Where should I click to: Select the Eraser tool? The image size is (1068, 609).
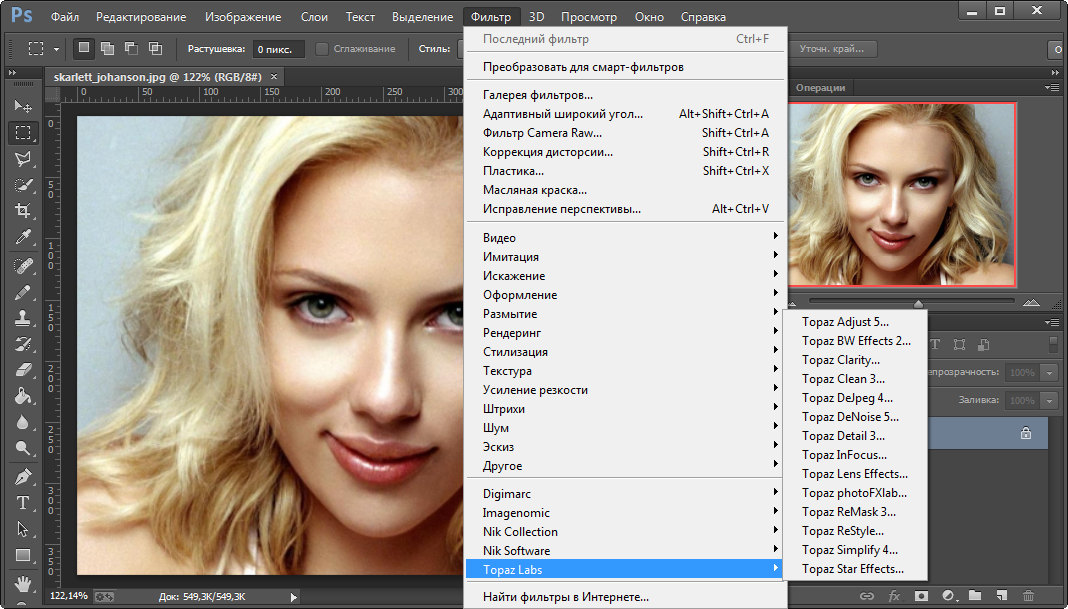pyautogui.click(x=23, y=370)
